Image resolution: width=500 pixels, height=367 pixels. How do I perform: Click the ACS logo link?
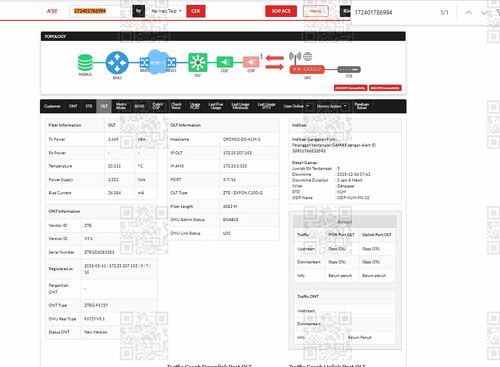[x=52, y=11]
